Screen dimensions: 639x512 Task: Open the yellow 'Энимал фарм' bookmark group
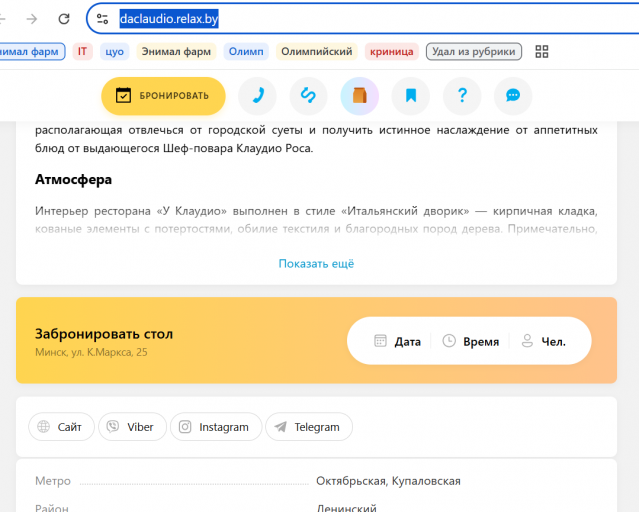(176, 52)
